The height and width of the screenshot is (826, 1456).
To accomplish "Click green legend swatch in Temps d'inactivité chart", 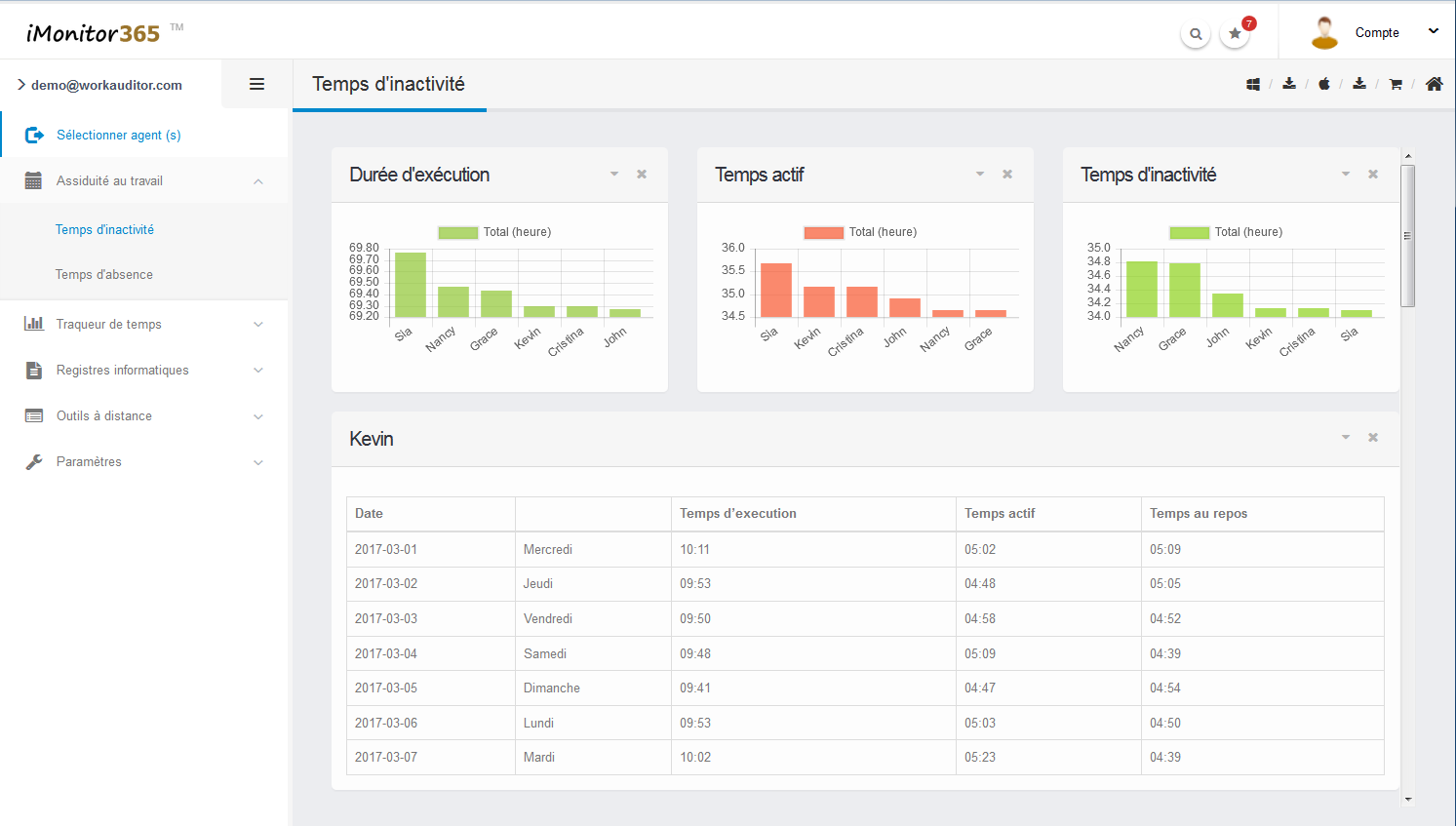I will [x=1189, y=232].
